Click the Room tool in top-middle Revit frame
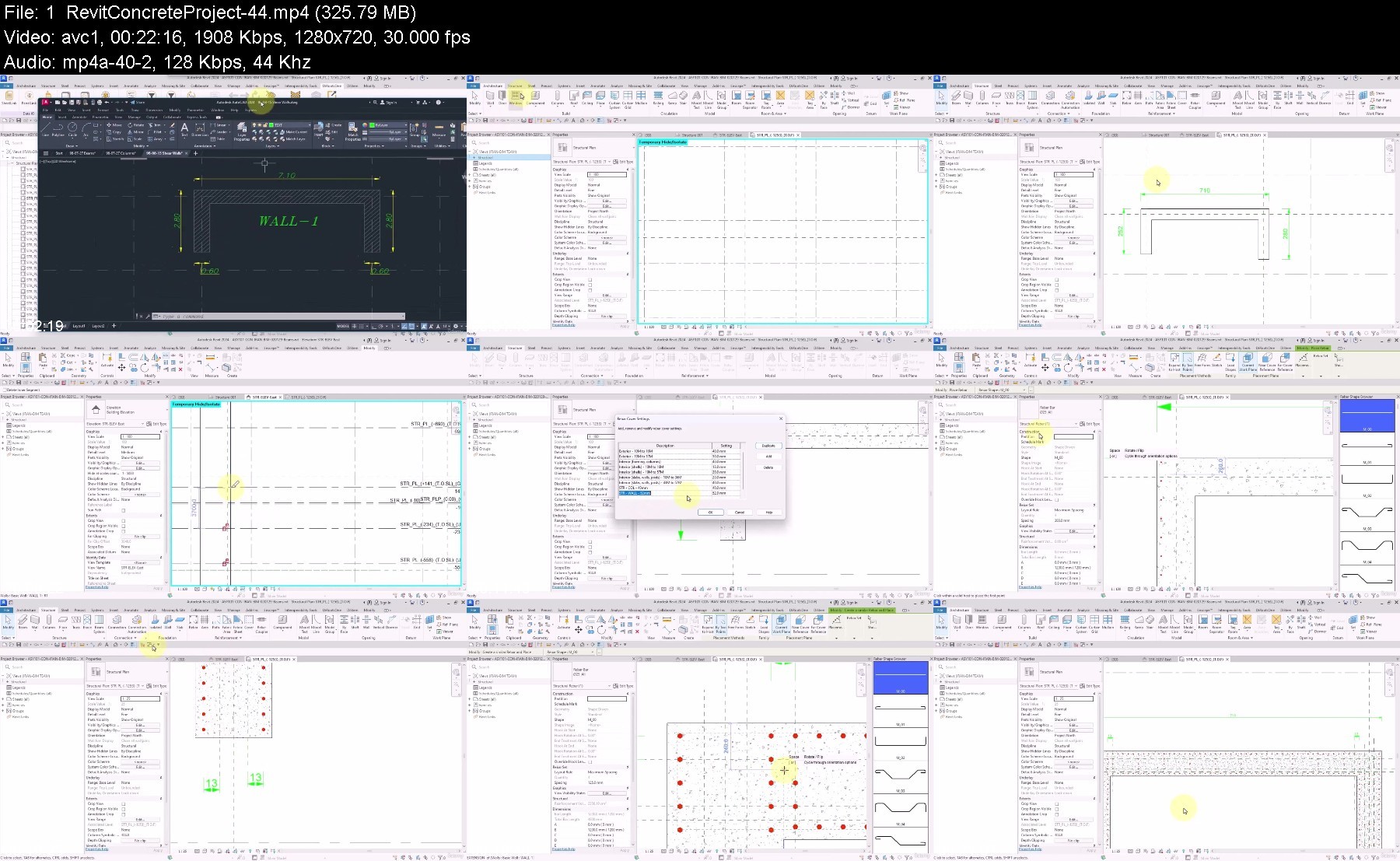 (x=736, y=96)
